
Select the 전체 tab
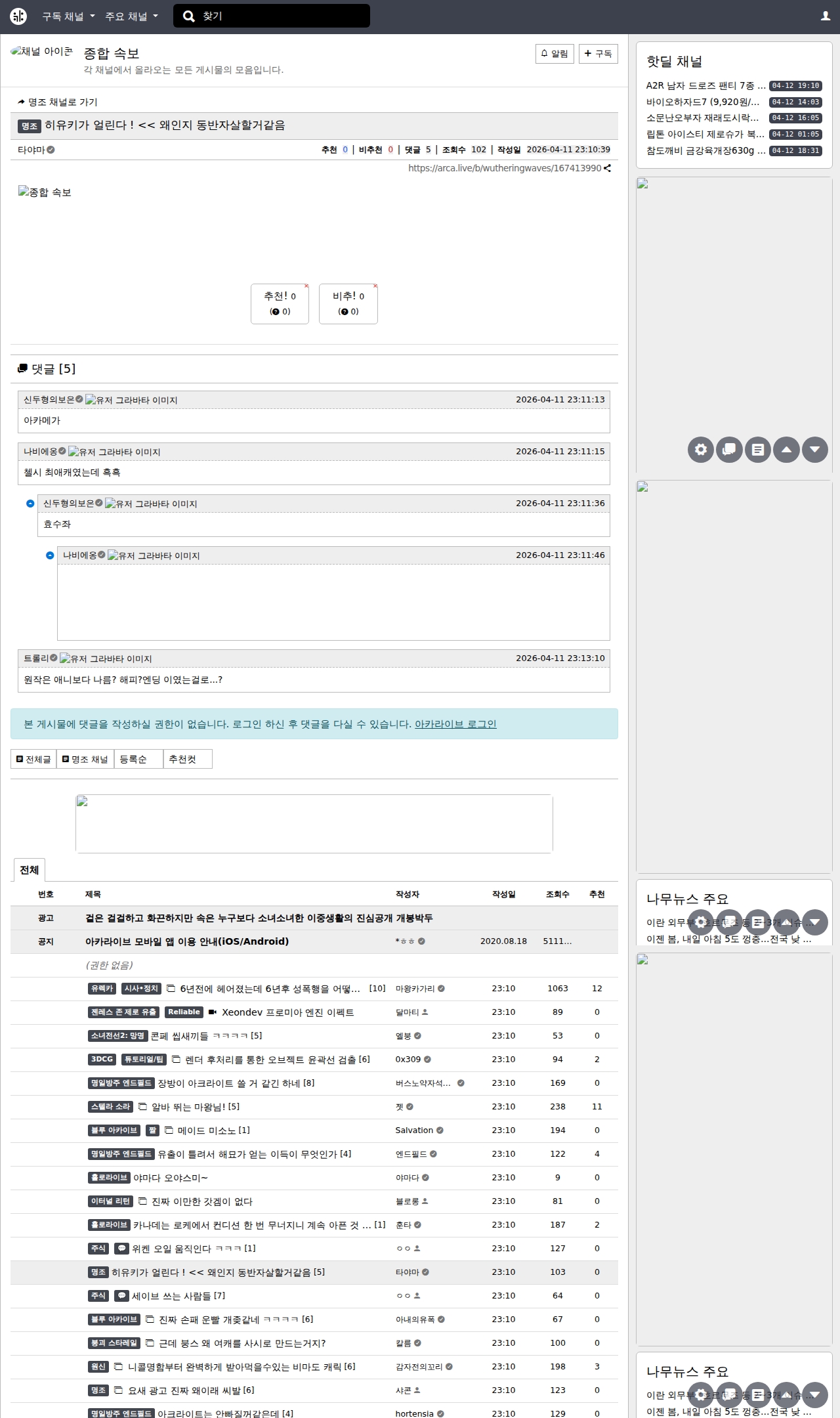29,870
